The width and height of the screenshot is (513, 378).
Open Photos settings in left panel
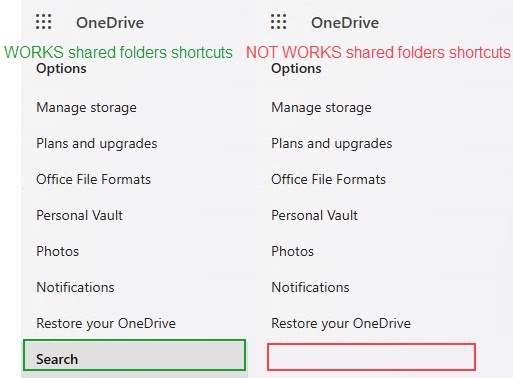[x=57, y=251]
